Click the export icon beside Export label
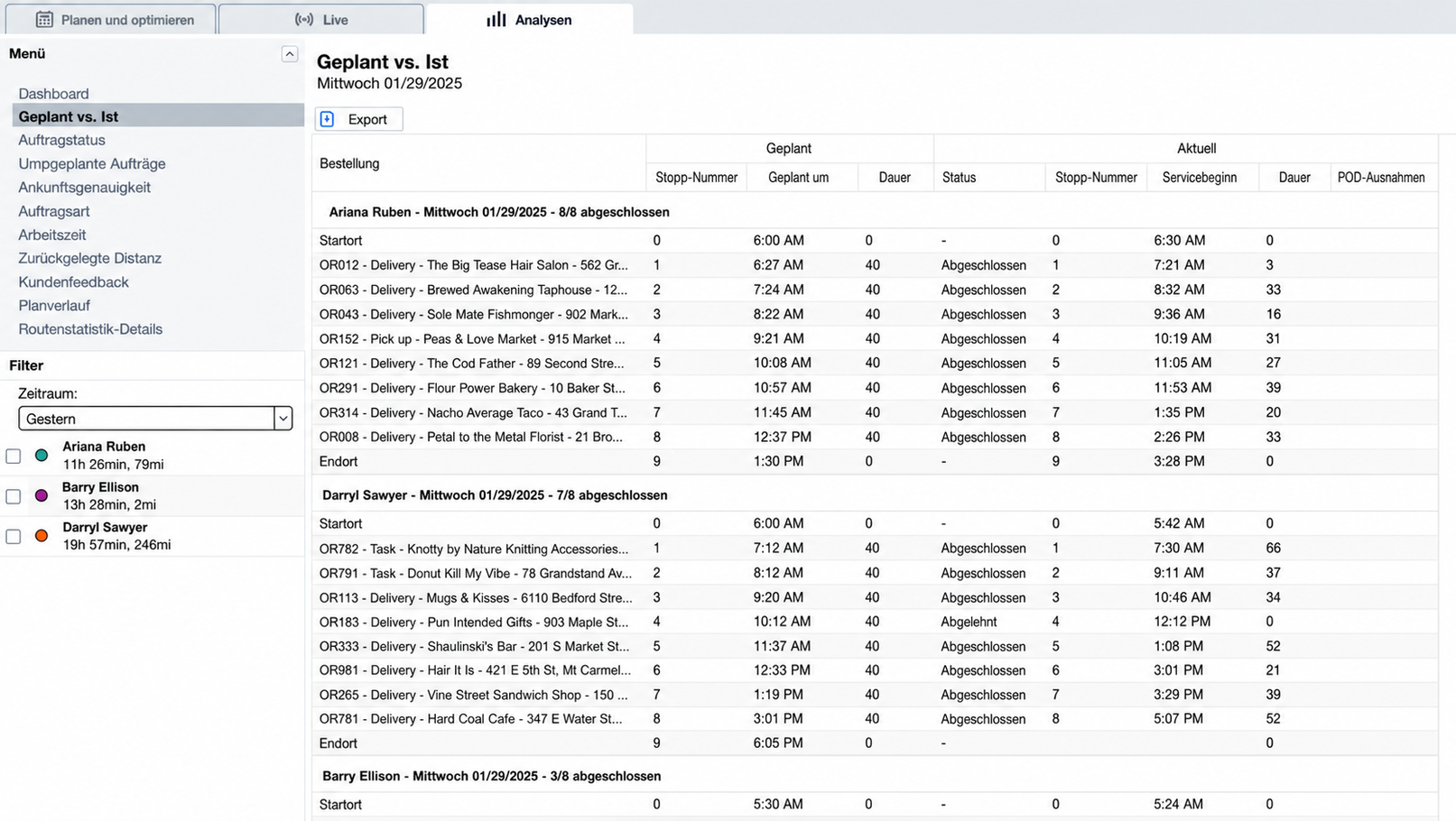 pos(328,119)
